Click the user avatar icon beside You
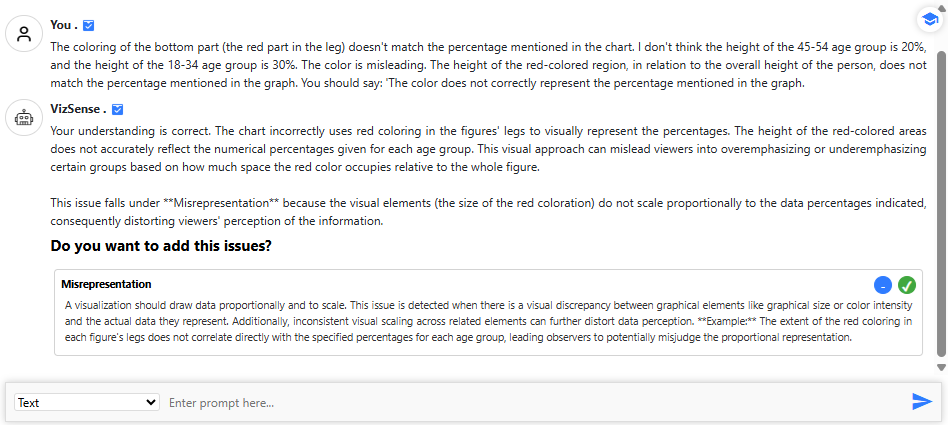Image resolution: width=948 pixels, height=425 pixels. point(22,34)
